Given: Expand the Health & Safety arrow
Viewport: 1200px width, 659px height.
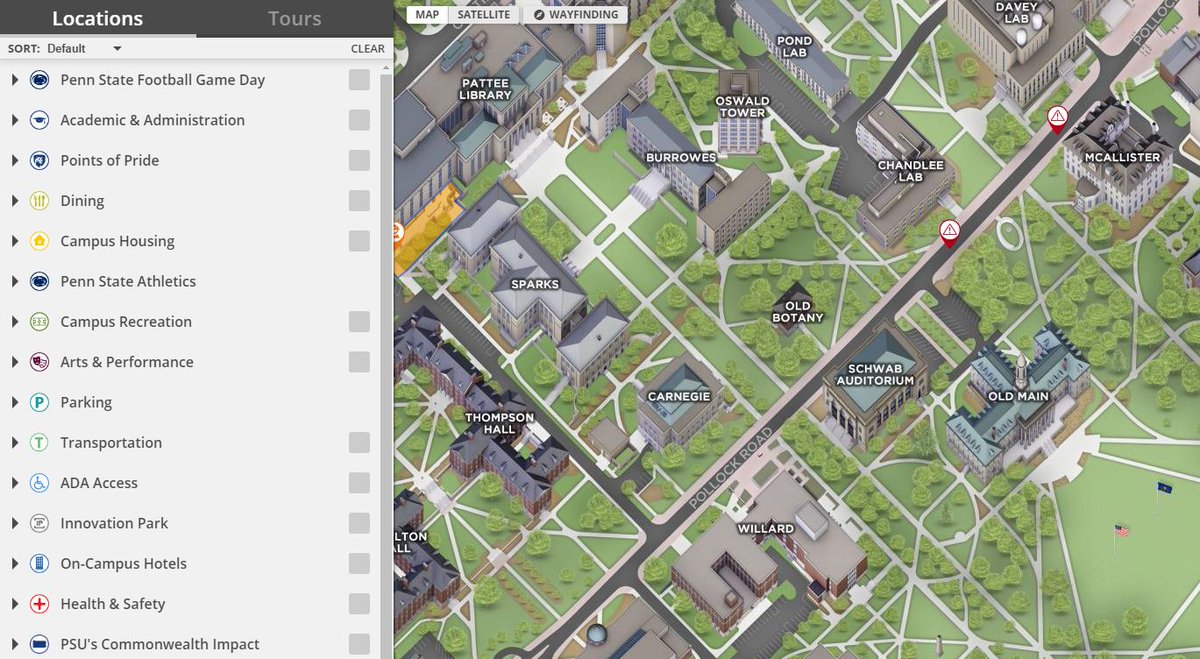Looking at the screenshot, I should point(15,604).
